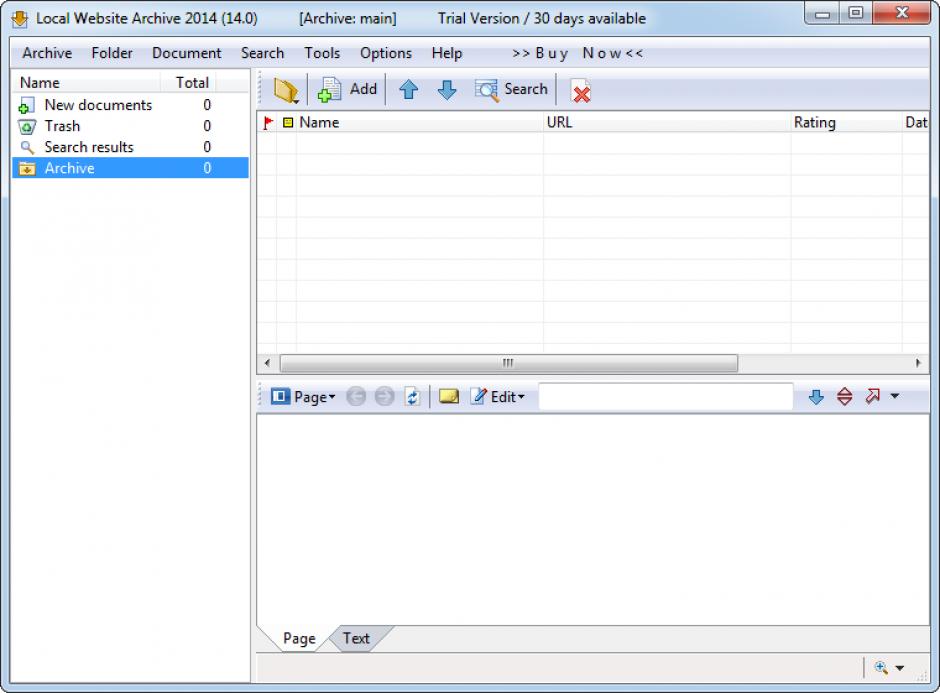The image size is (940, 693).
Task: Open the Tools menu
Action: 322,53
